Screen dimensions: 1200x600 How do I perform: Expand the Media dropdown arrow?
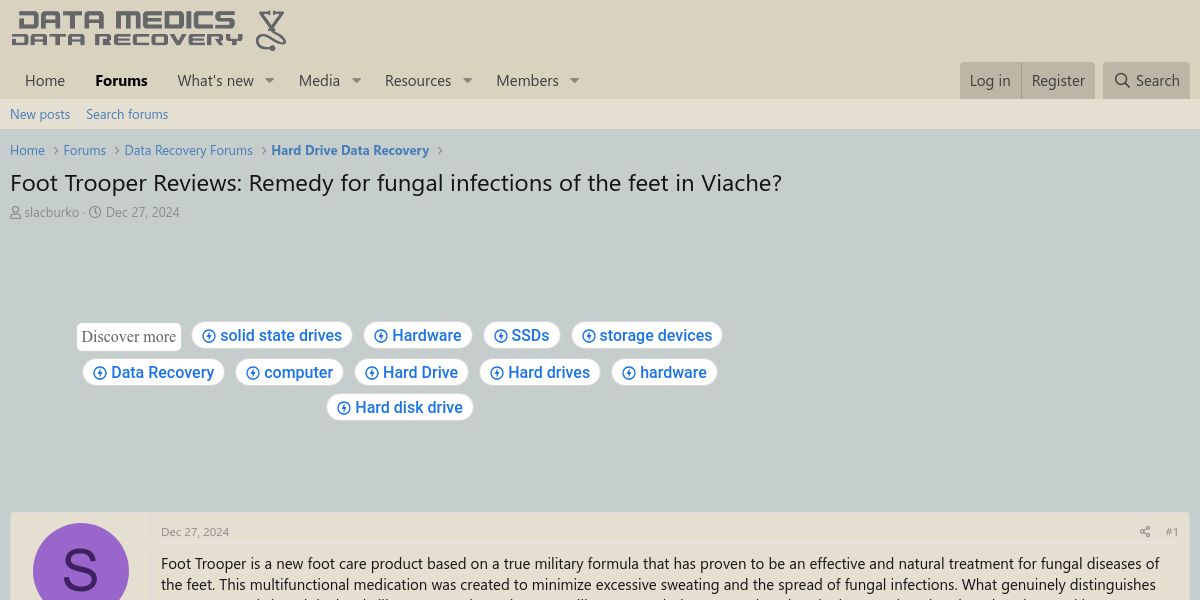(355, 81)
